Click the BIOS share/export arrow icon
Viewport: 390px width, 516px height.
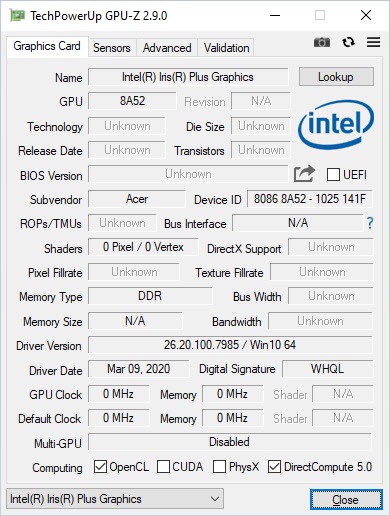304,174
